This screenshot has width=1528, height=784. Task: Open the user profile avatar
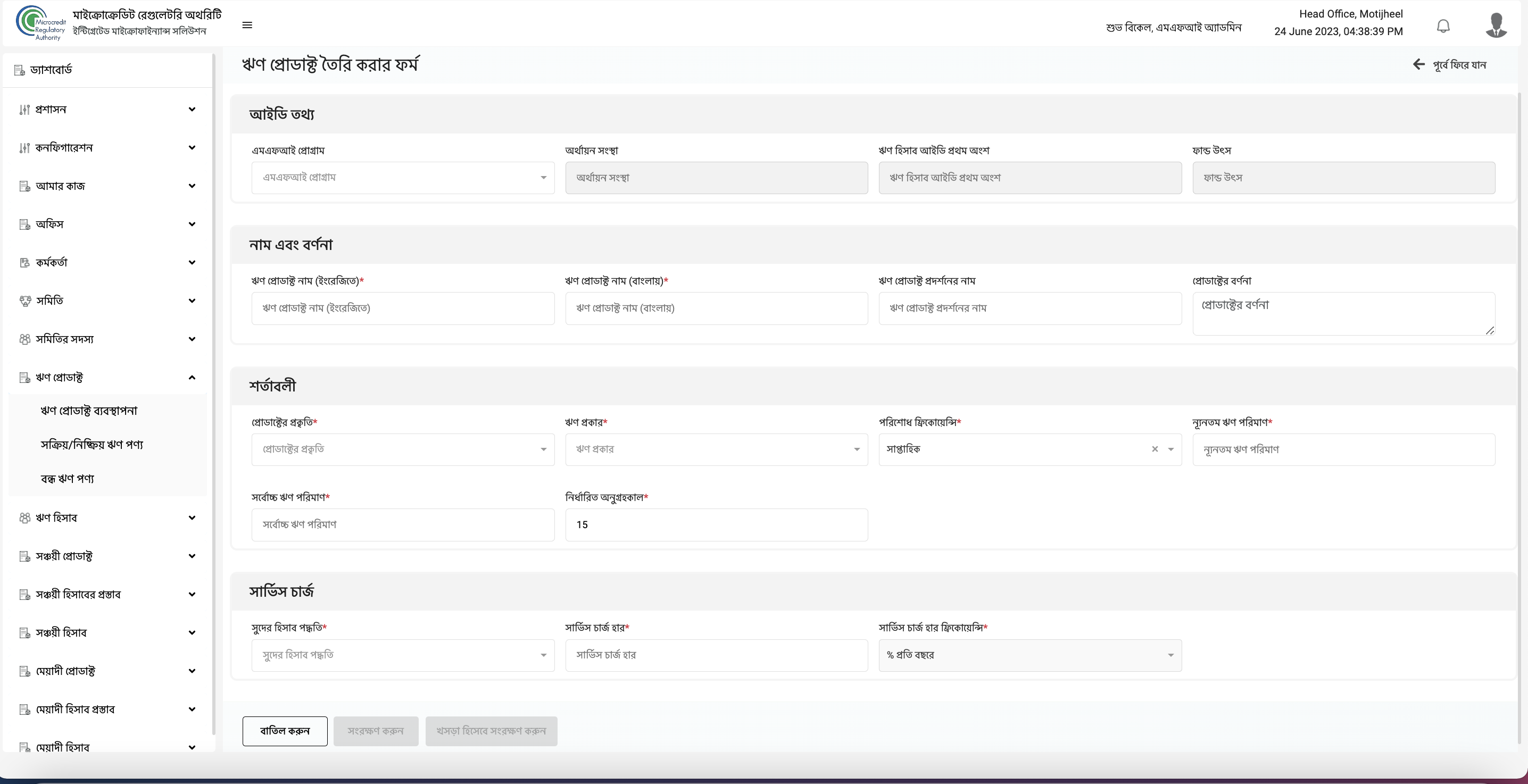tap(1496, 25)
